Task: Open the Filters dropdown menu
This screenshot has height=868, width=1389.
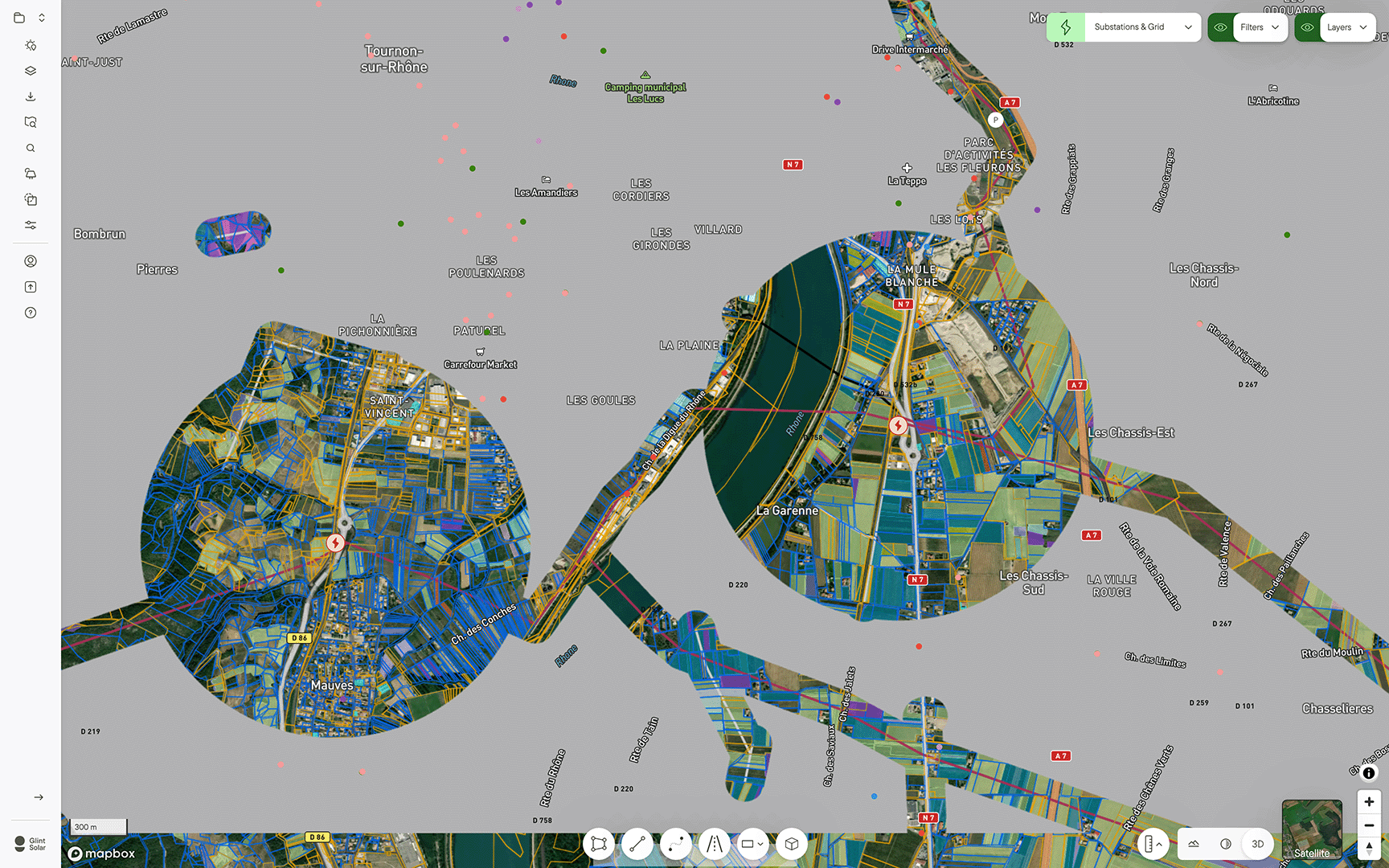Action: pos(1260,27)
